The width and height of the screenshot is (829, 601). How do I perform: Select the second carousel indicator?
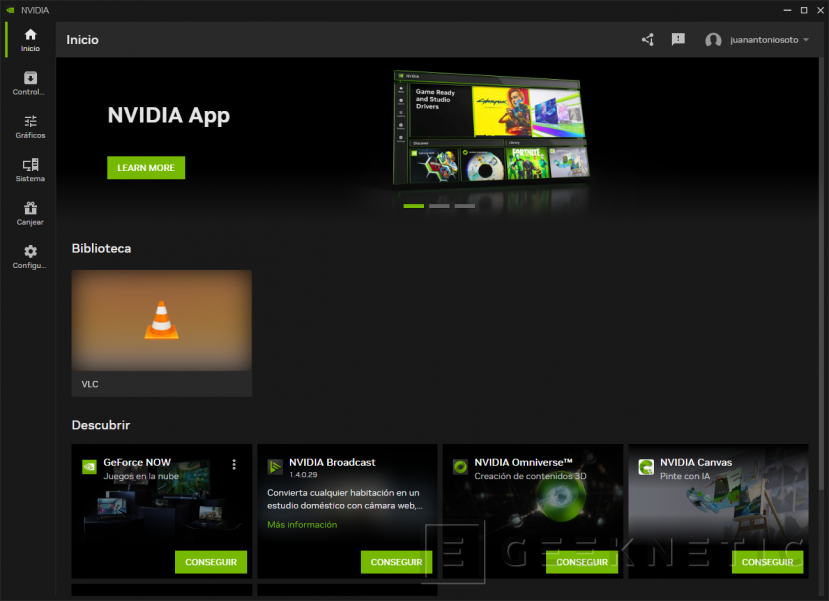(x=439, y=206)
